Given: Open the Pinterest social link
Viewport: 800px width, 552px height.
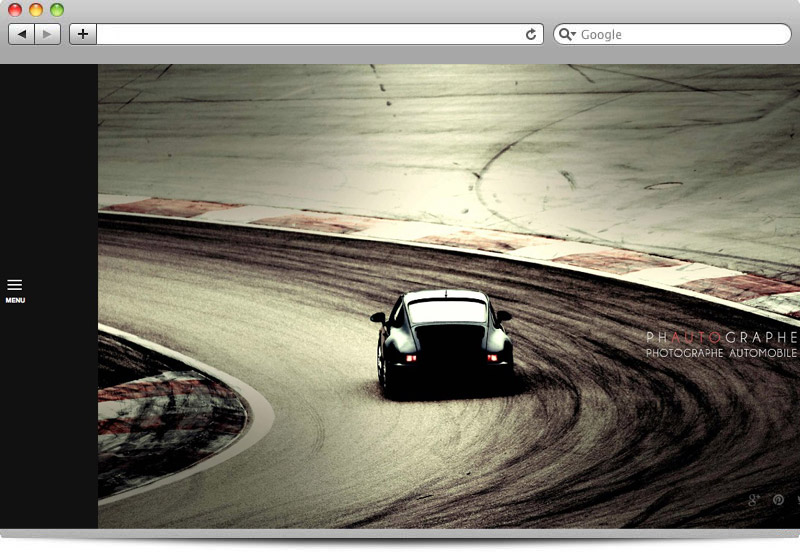Looking at the screenshot, I should [778, 500].
